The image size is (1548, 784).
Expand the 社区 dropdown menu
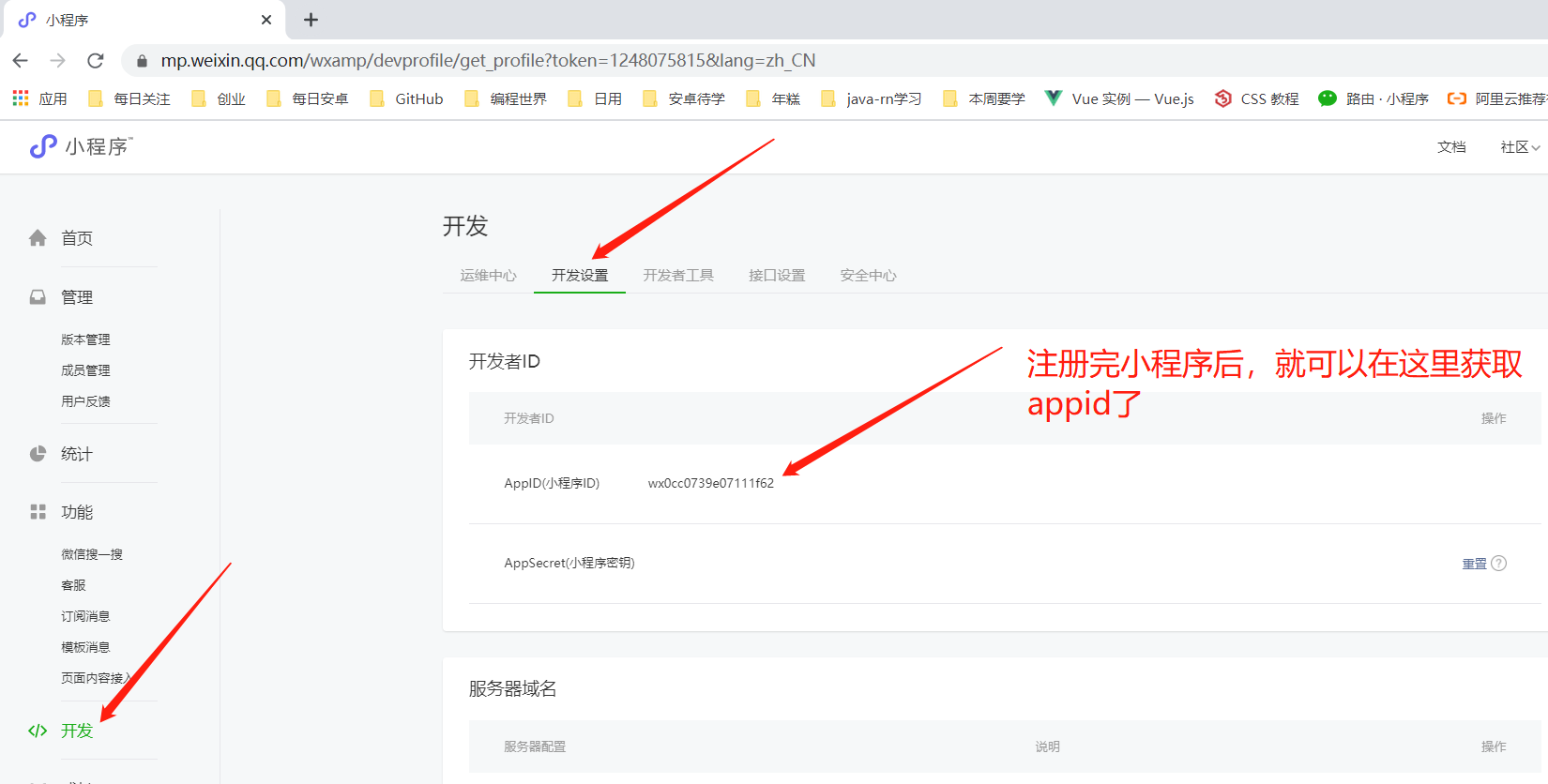pyautogui.click(x=1520, y=147)
